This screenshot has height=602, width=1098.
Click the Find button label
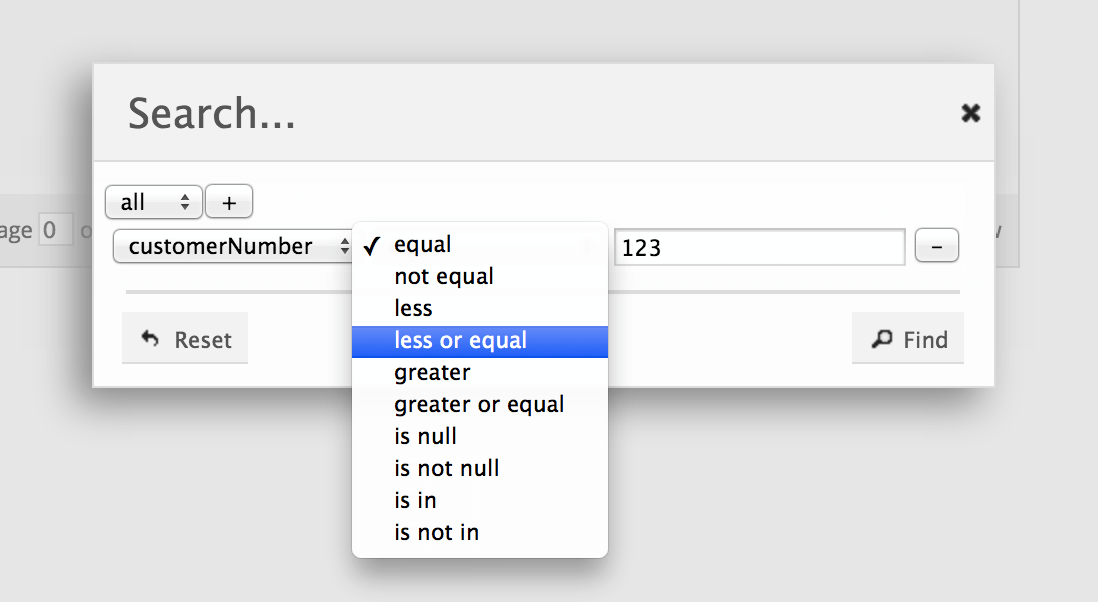(x=925, y=340)
